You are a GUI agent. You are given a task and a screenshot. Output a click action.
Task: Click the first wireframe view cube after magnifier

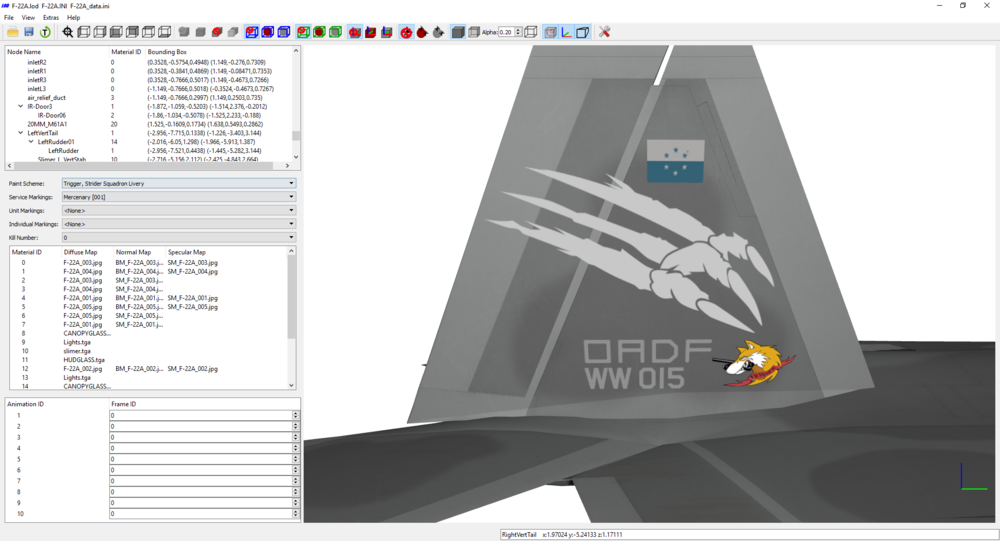pos(84,32)
